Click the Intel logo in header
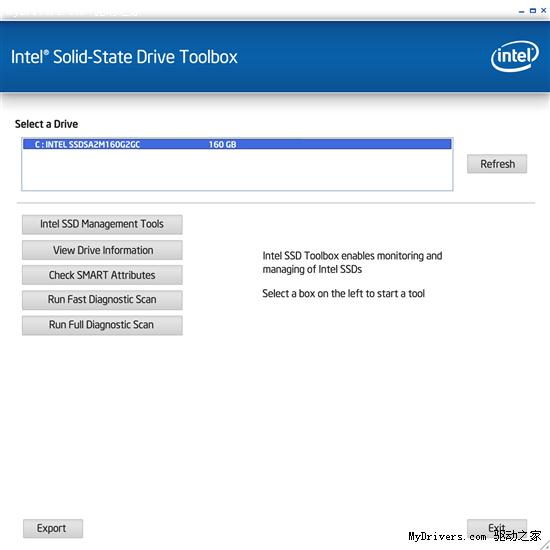 click(515, 56)
